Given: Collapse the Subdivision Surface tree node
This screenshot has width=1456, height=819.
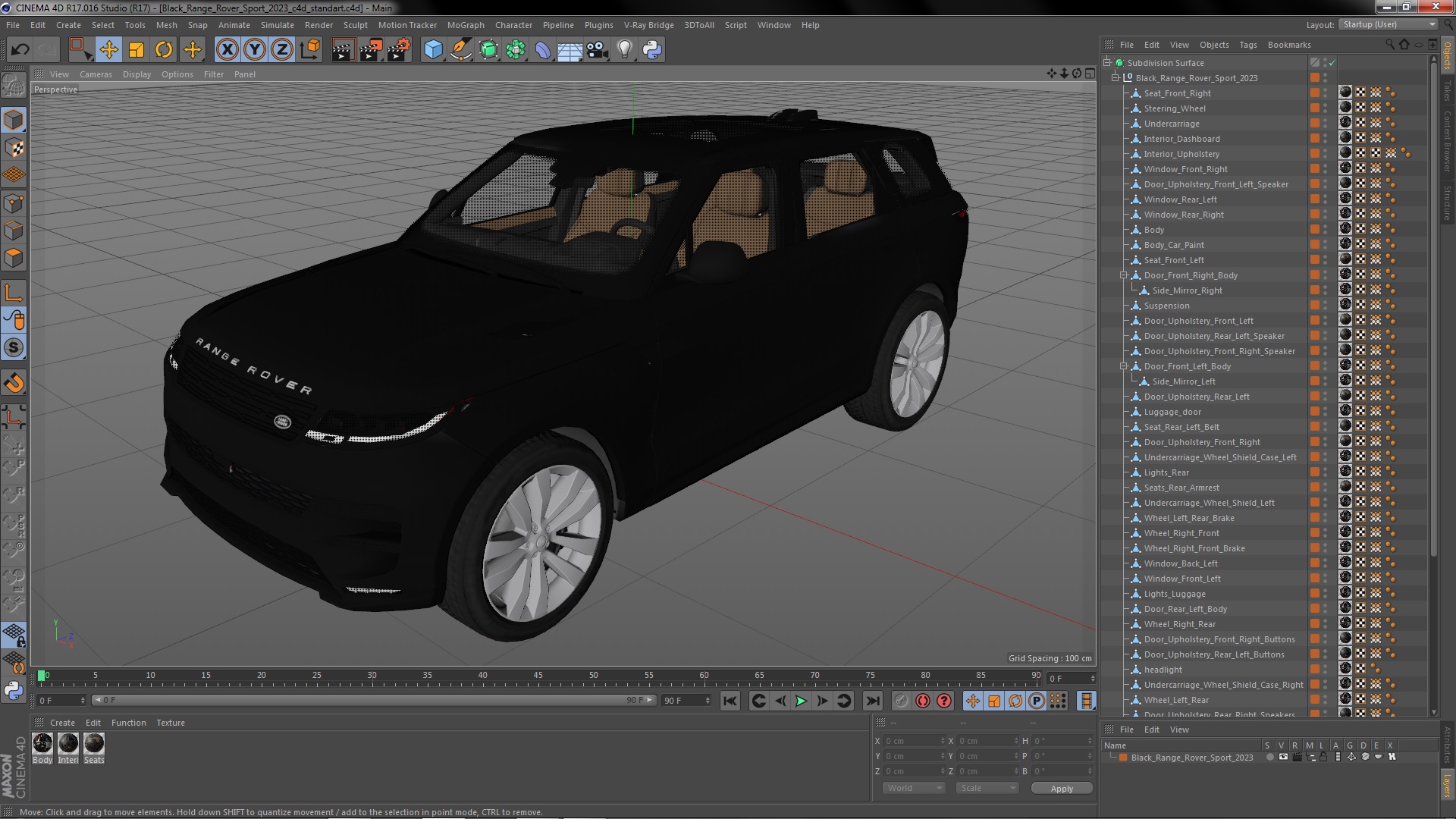Looking at the screenshot, I should click(1107, 63).
